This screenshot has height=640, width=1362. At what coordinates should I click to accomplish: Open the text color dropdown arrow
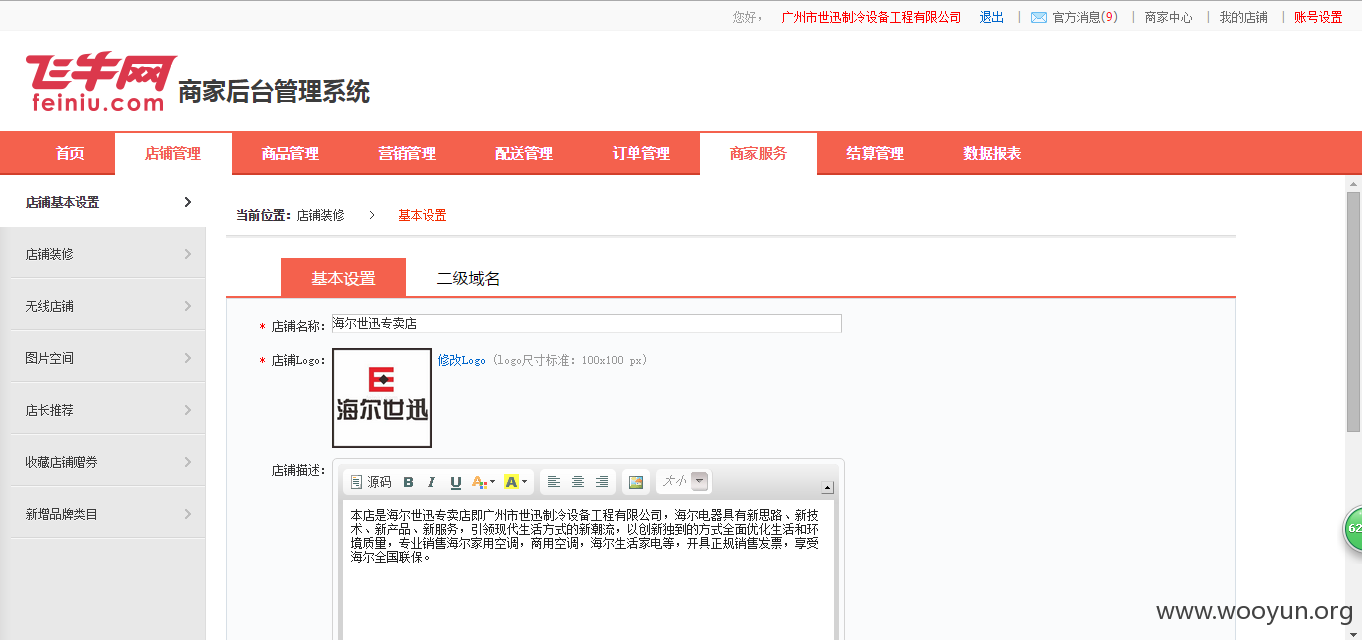493,482
